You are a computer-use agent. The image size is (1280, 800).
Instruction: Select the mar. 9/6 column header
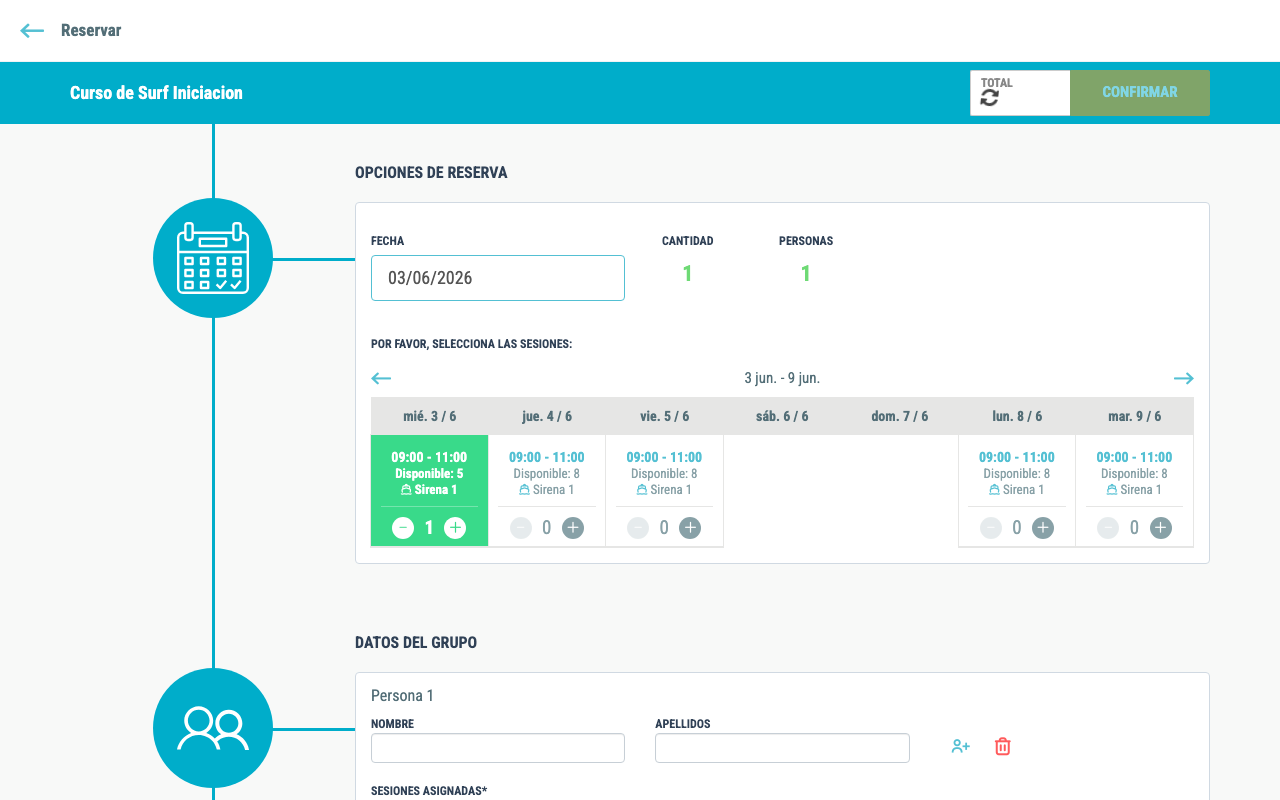pyautogui.click(x=1135, y=416)
